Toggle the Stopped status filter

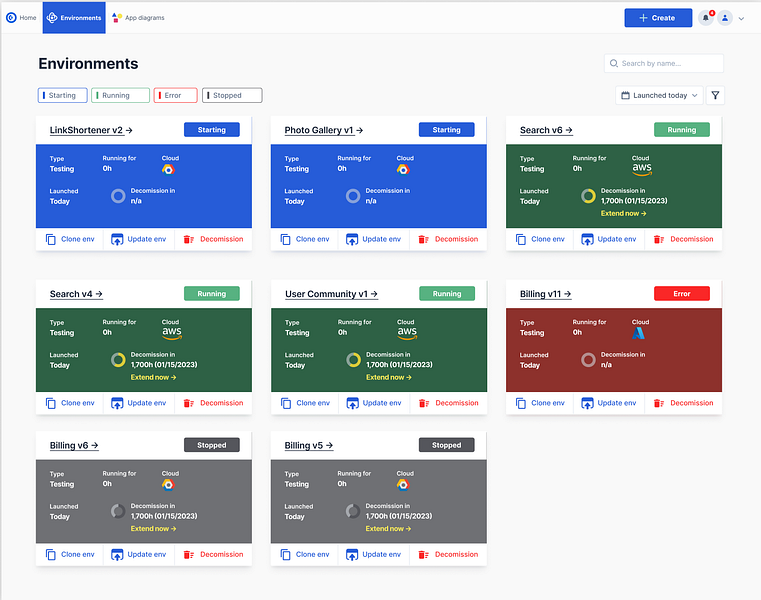pos(232,95)
